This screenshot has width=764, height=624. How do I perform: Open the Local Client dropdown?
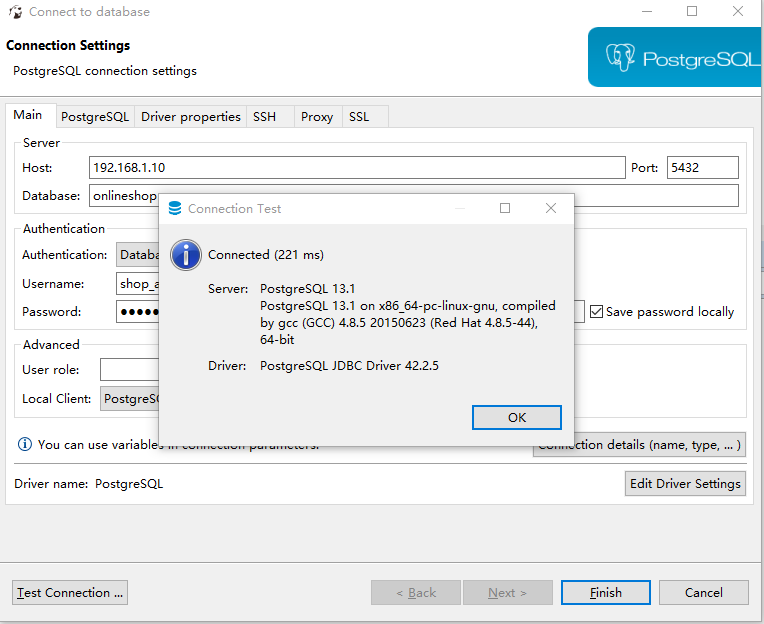click(x=130, y=398)
